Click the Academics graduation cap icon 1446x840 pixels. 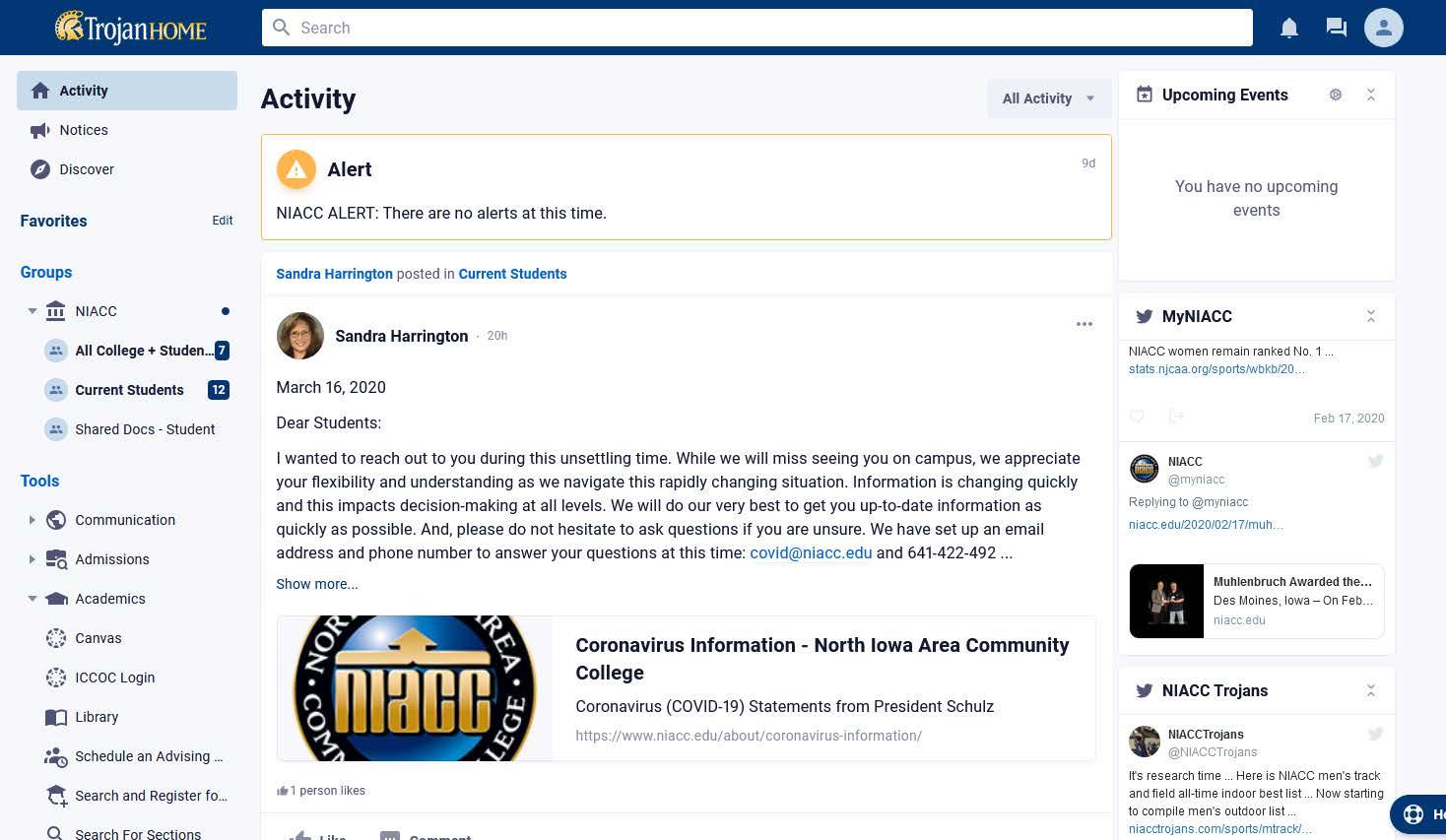click(x=56, y=599)
